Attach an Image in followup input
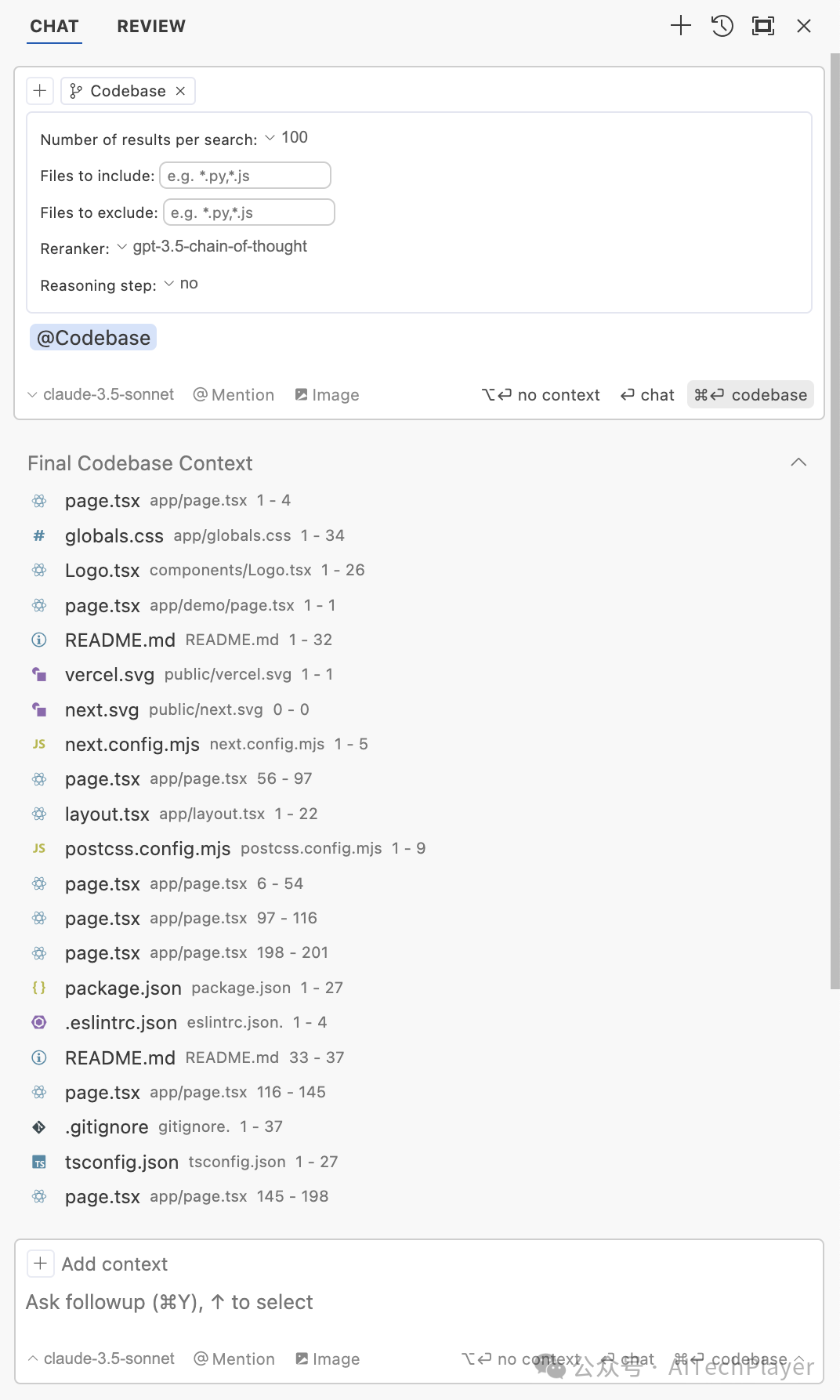Screen dimensions: 840x1400 click(328, 1359)
